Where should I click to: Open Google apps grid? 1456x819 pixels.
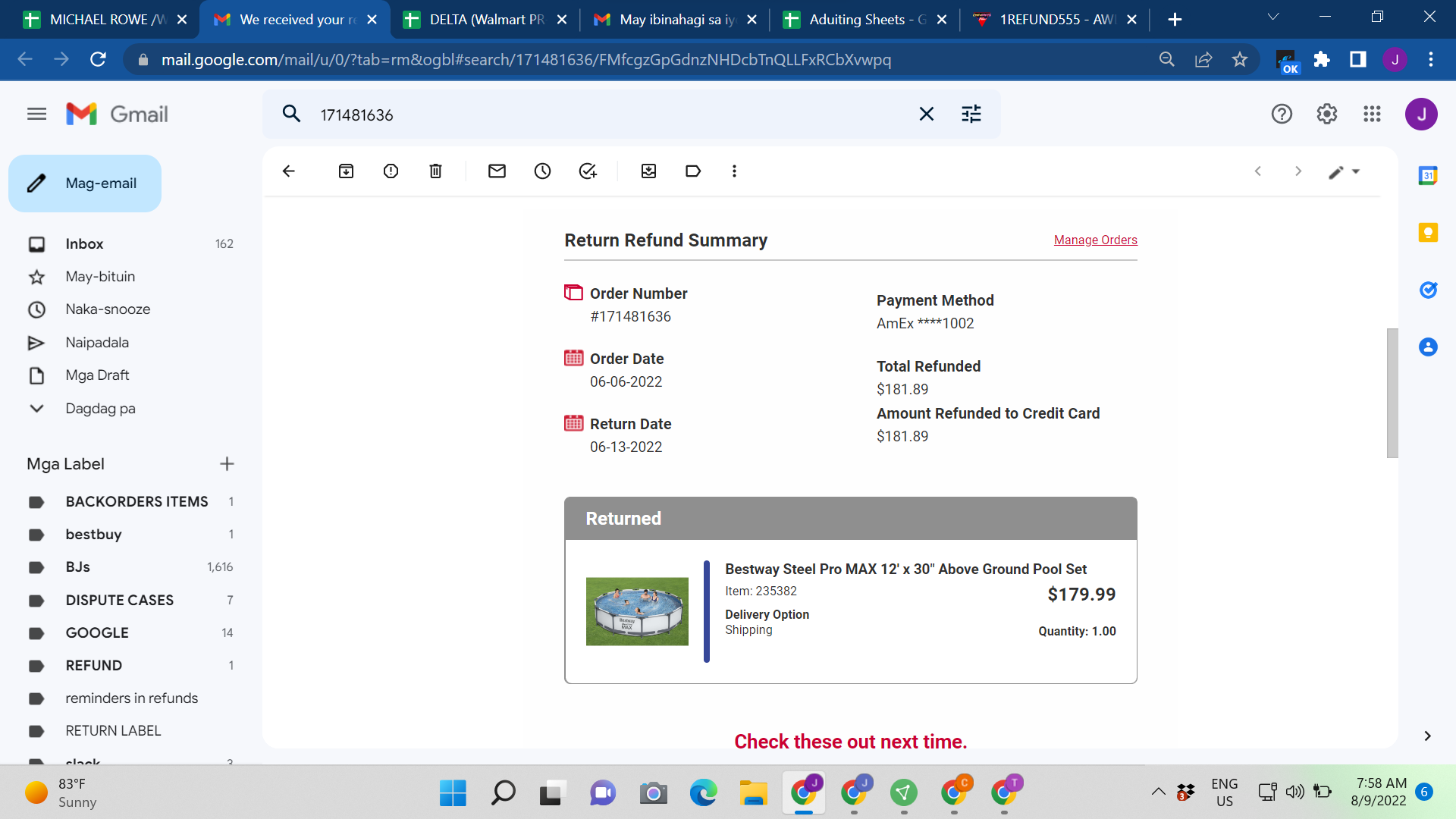click(1372, 114)
